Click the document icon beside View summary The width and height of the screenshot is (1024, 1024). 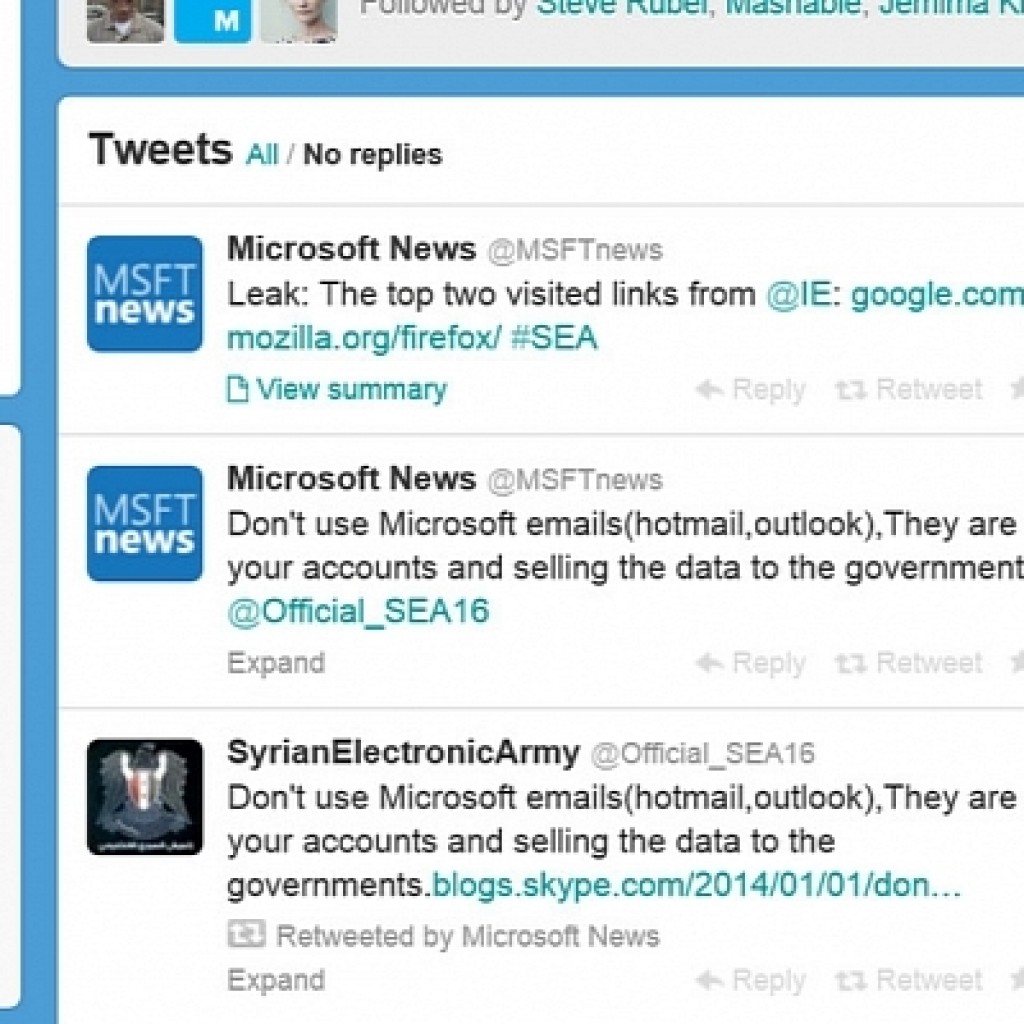pyautogui.click(x=237, y=390)
